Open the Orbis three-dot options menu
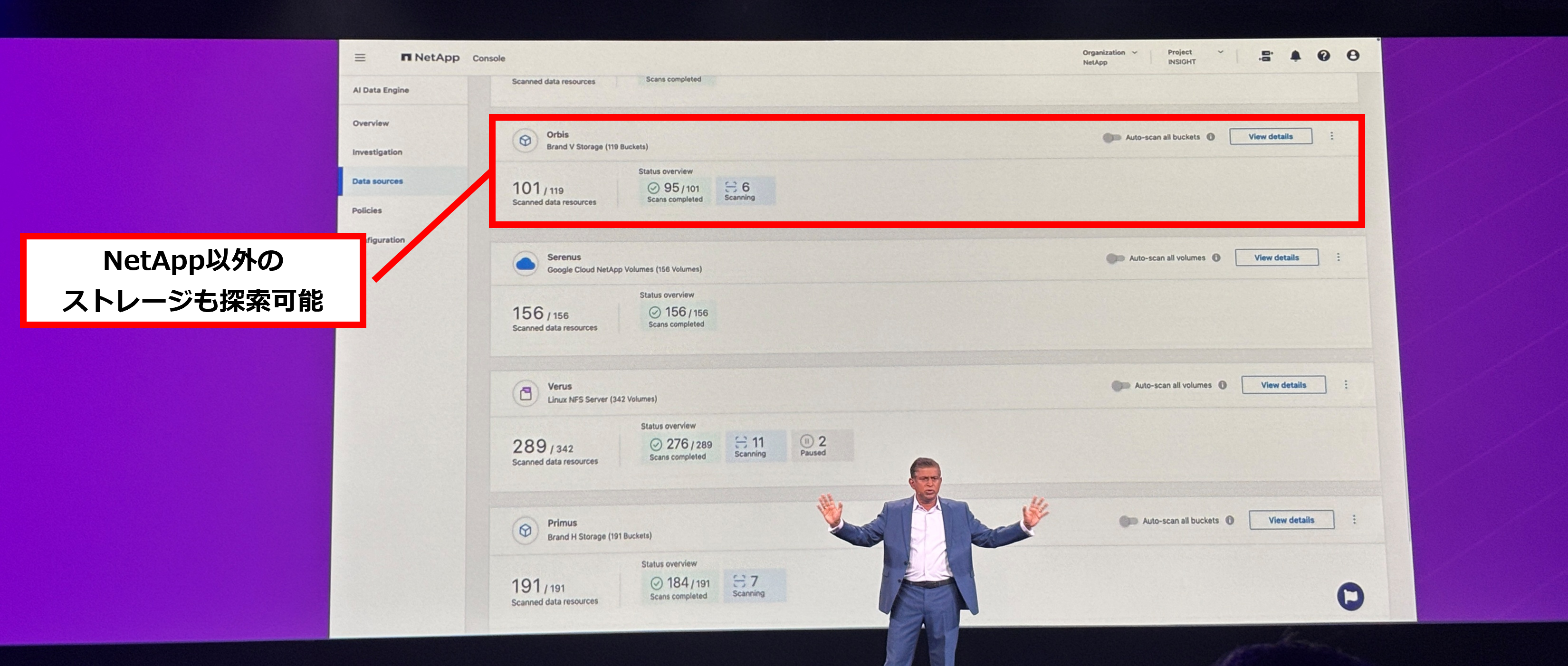The height and width of the screenshot is (666, 1568). (1332, 136)
